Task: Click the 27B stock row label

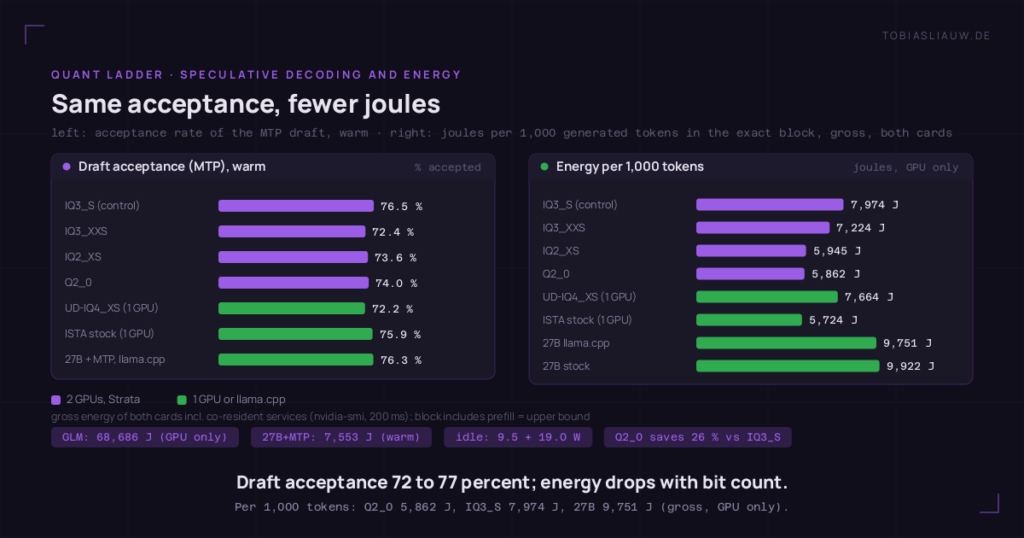Action: click(566, 366)
